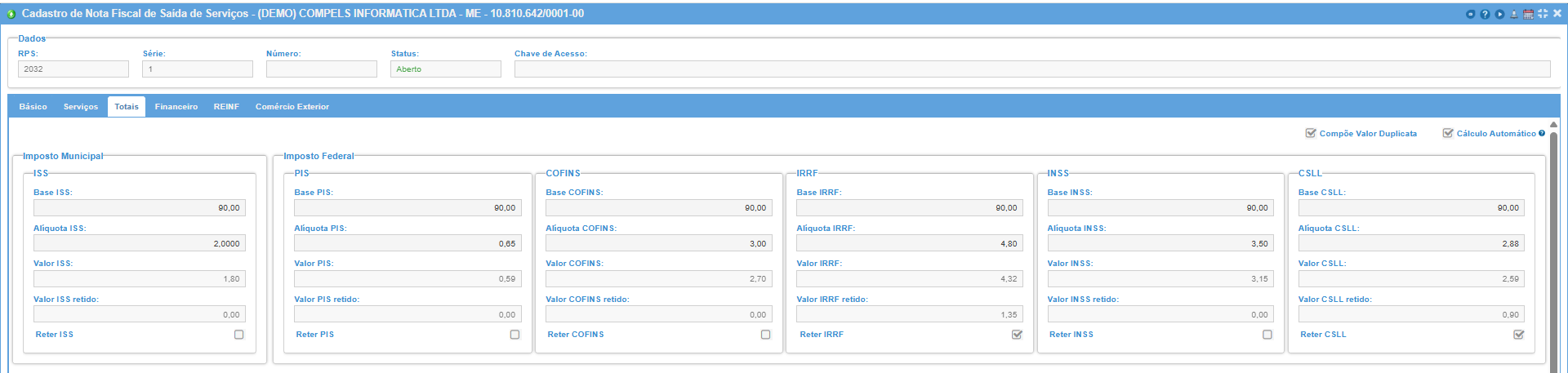This screenshot has height=373, width=1568.
Task: Click the Valor ISS retido field
Action: (140, 314)
